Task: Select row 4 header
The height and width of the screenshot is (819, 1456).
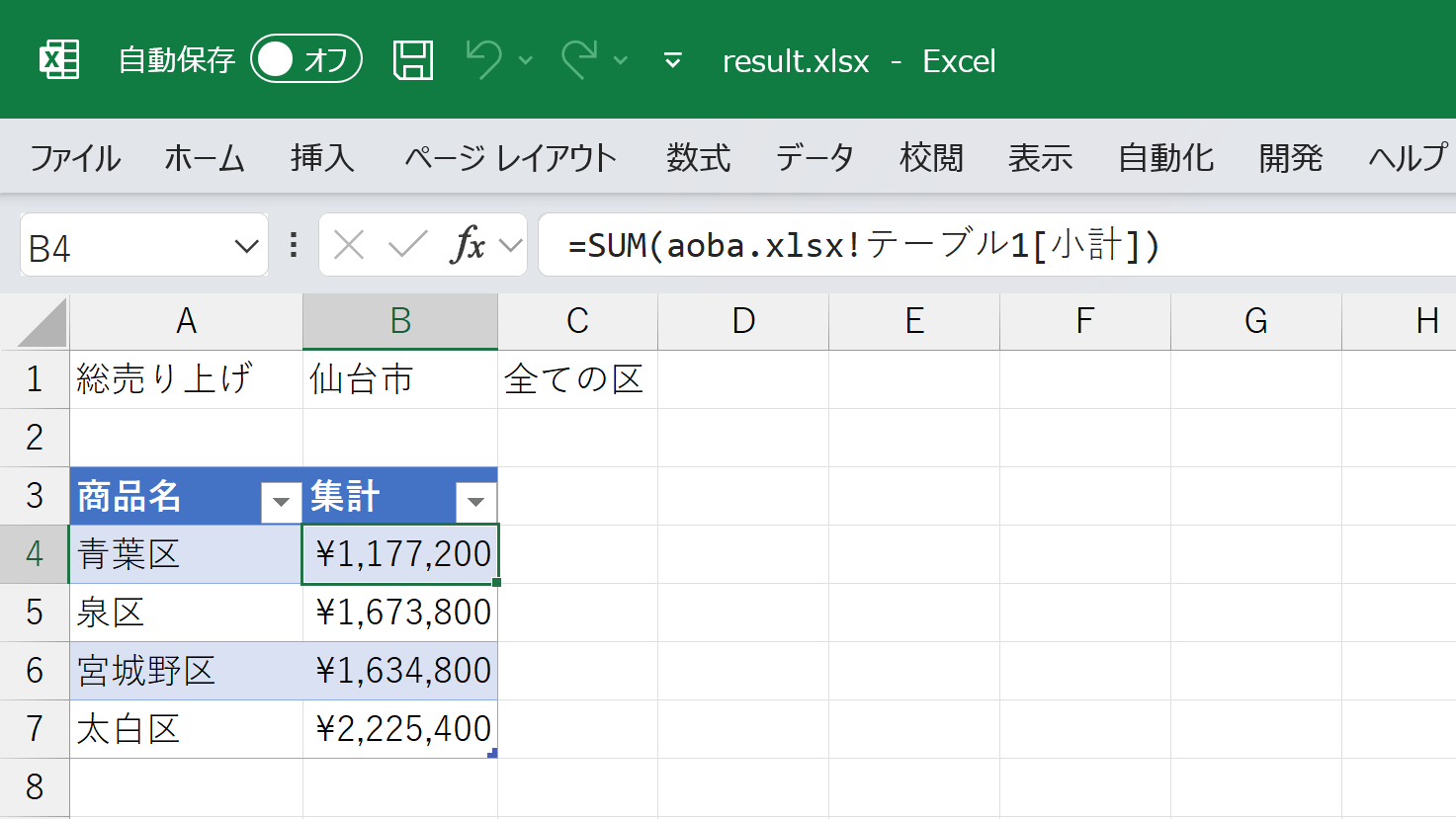Action: click(x=35, y=554)
